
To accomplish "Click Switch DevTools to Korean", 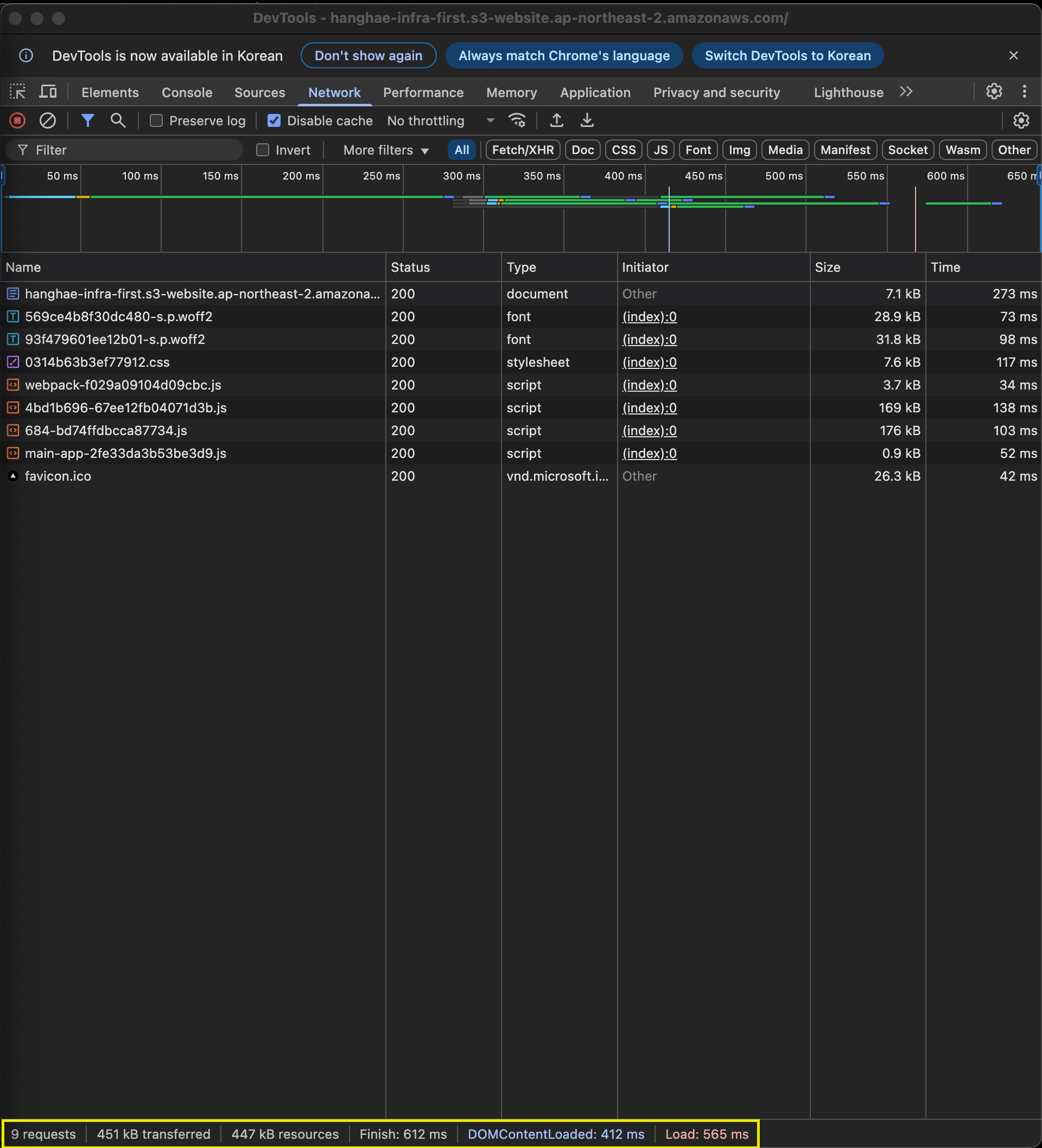I will pos(787,55).
